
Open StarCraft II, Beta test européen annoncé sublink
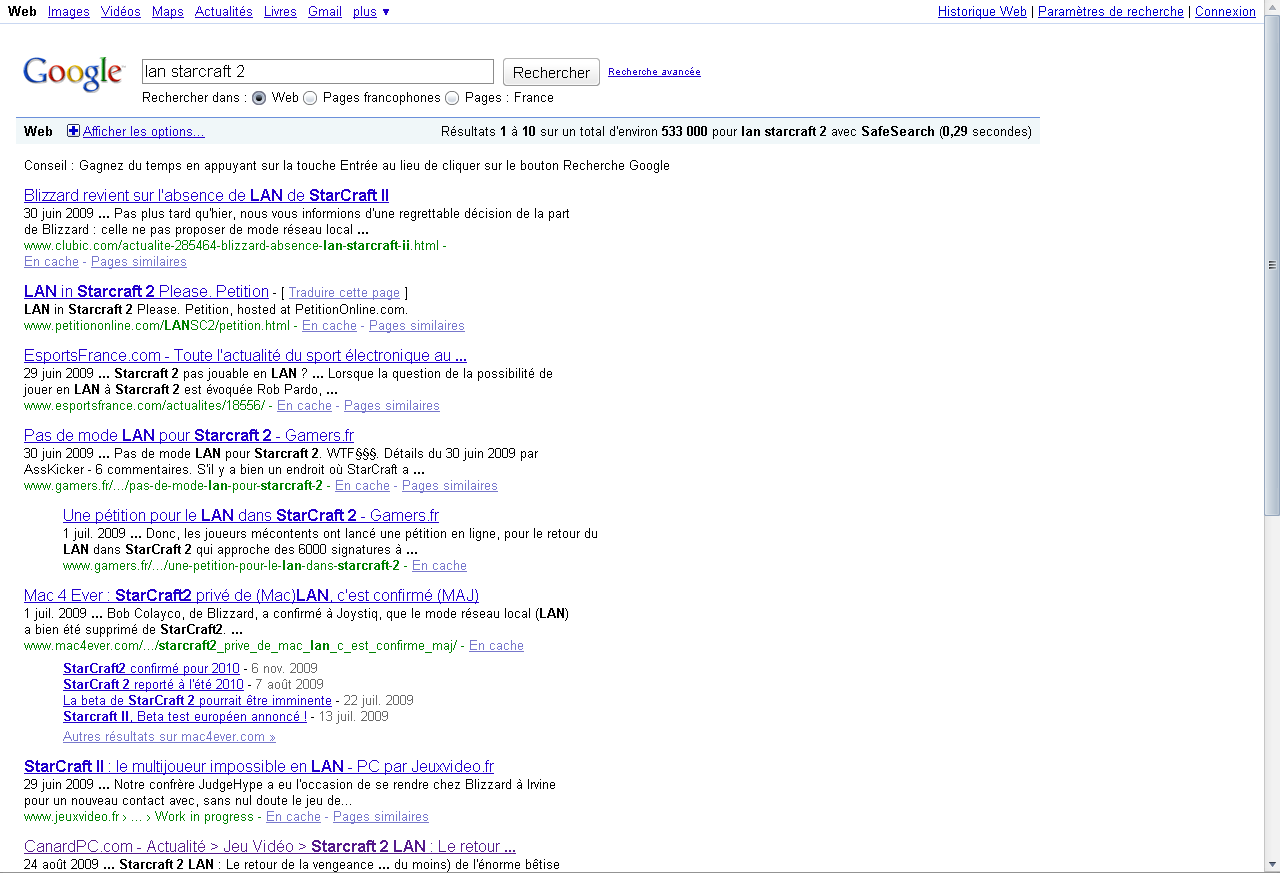(x=185, y=717)
